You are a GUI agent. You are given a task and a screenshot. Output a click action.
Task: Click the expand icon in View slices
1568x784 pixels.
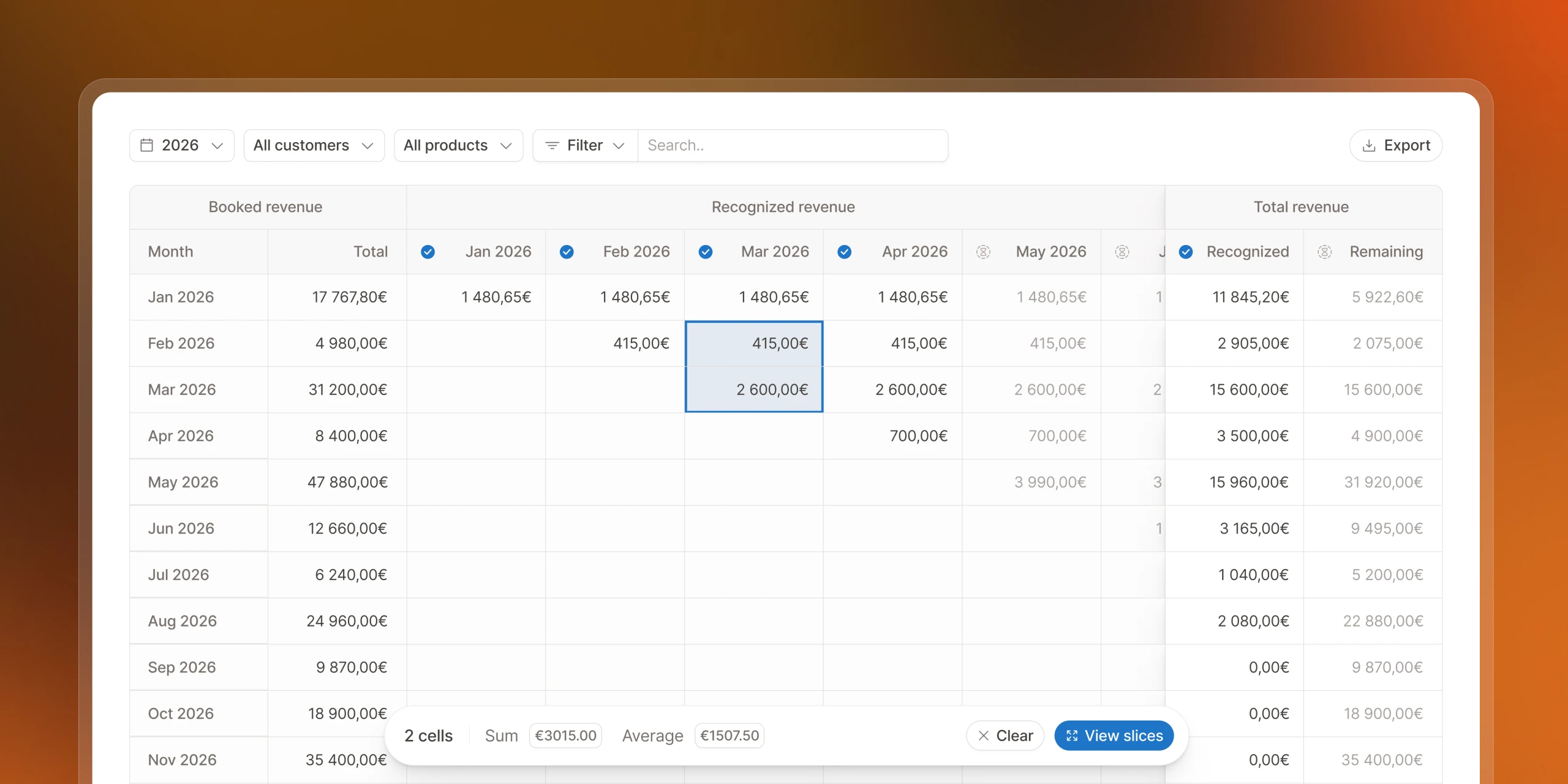[x=1072, y=736]
